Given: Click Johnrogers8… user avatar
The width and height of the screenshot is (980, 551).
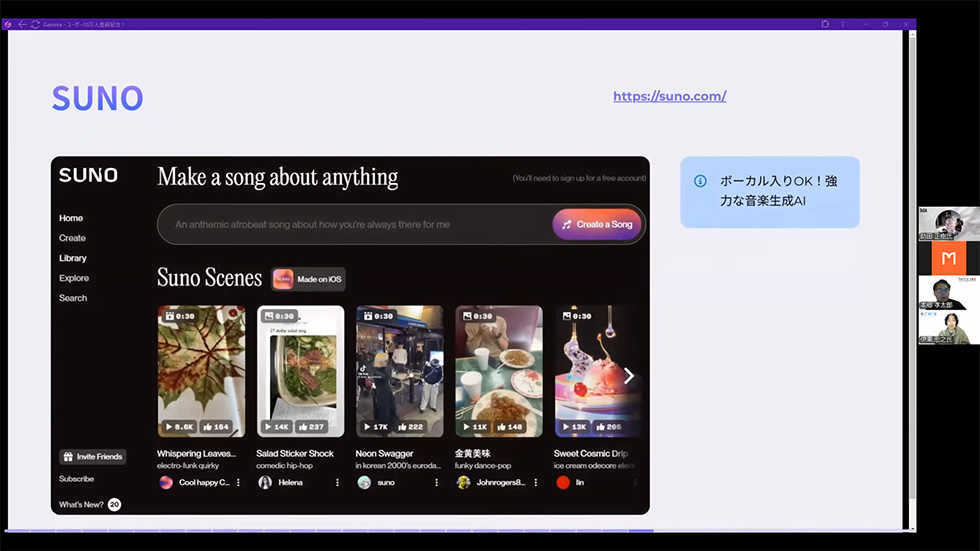Looking at the screenshot, I should [463, 482].
